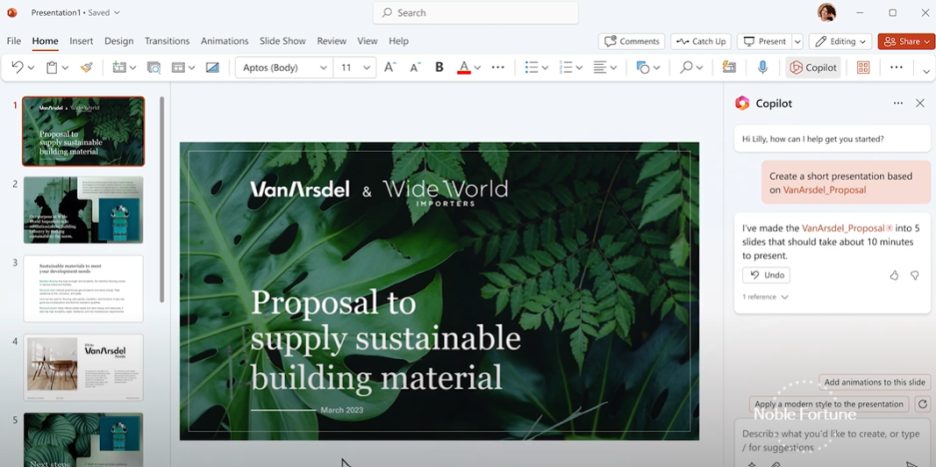The height and width of the screenshot is (467, 936).
Task: Open more ribbon commands ellipsis
Action: point(896,67)
